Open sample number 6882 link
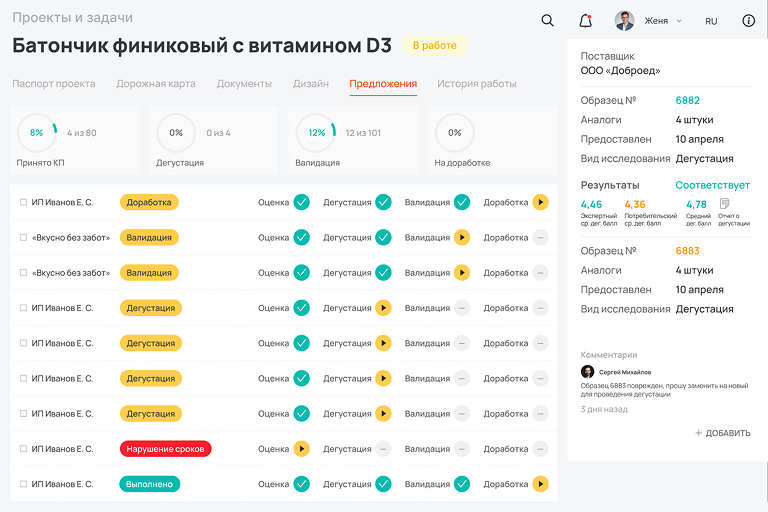768x512 pixels. point(687,101)
